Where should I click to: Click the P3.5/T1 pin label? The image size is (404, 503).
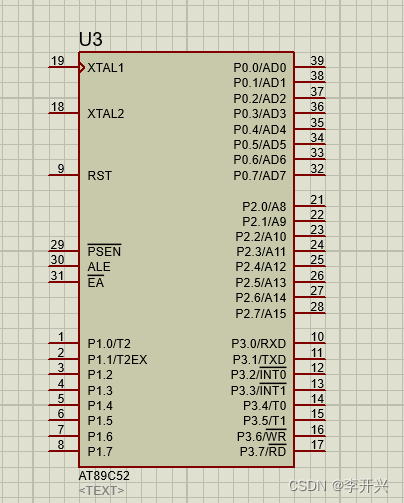pyautogui.click(x=264, y=421)
